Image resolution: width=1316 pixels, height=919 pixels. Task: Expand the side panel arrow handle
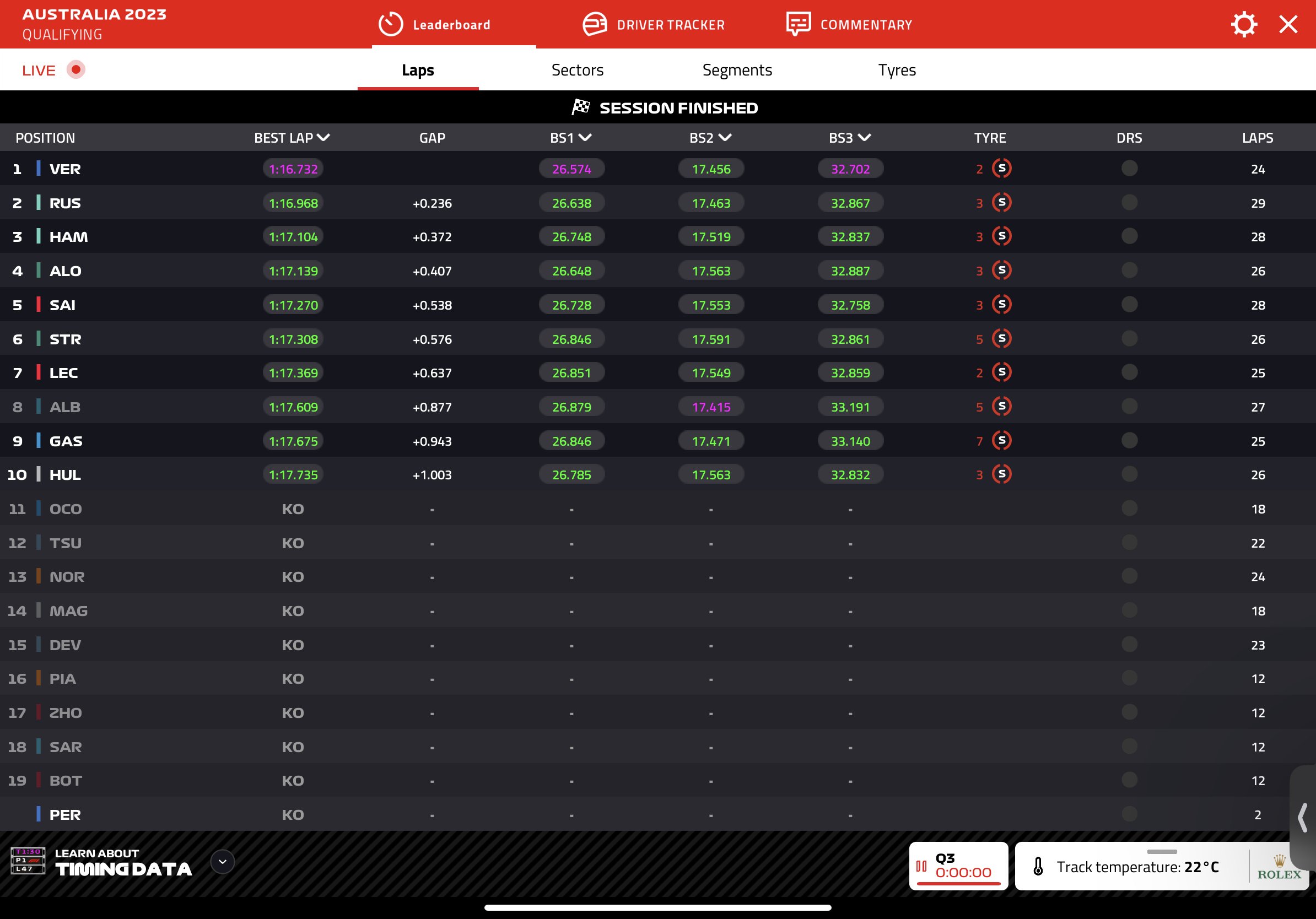(1302, 817)
